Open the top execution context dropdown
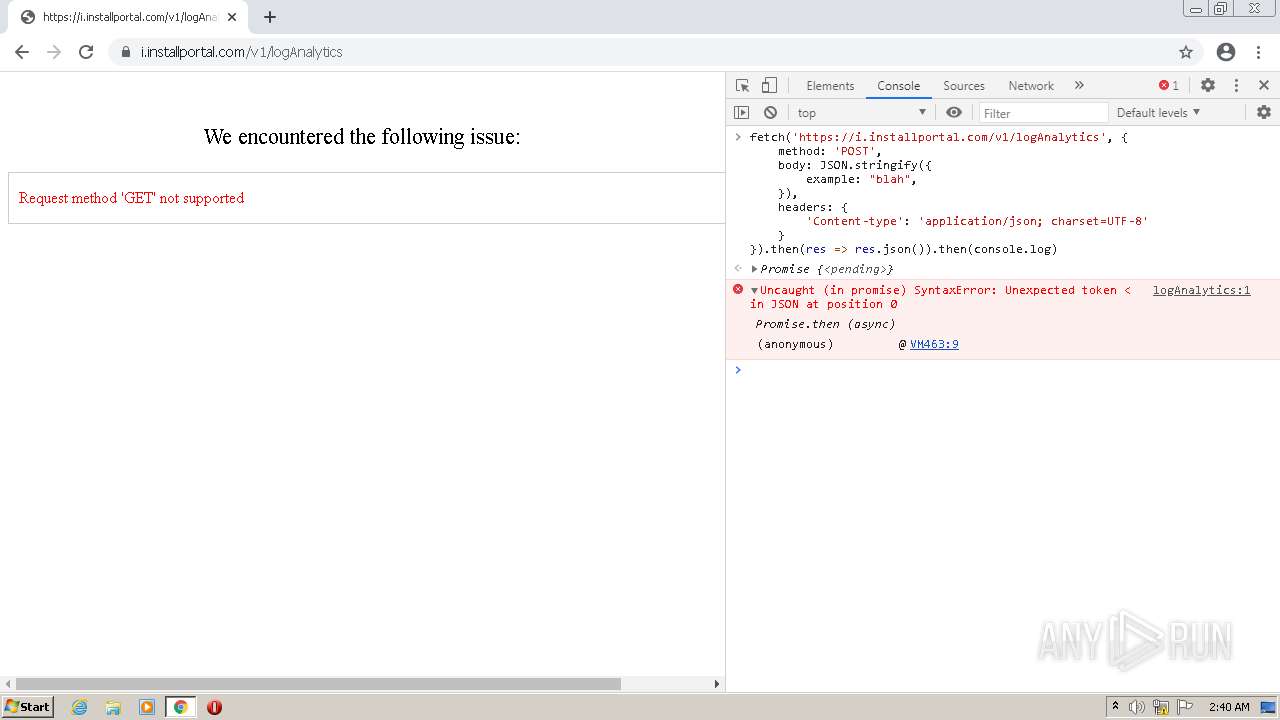The height and width of the screenshot is (720, 1280). pos(862,113)
